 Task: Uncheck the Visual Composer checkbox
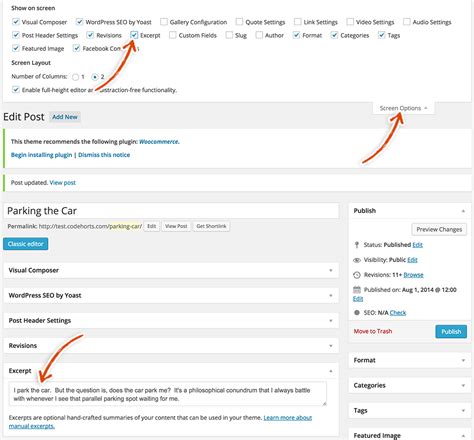coord(16,22)
